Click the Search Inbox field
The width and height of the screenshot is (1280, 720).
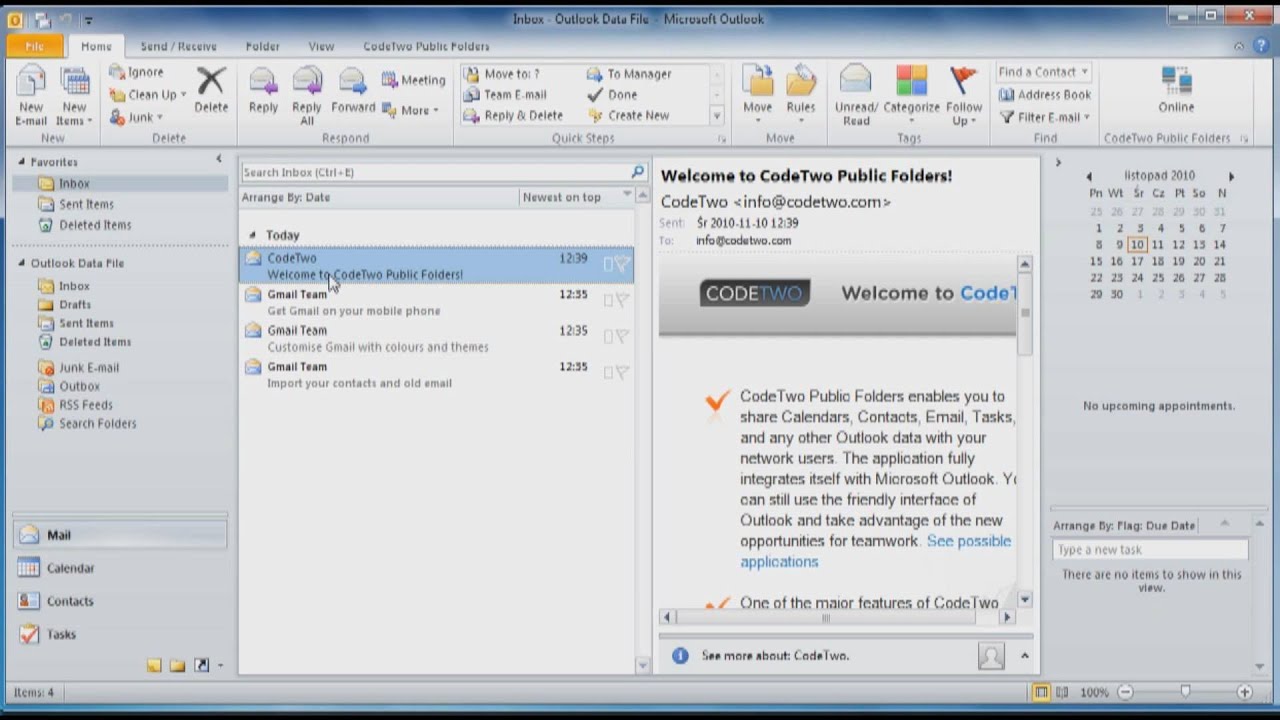435,172
